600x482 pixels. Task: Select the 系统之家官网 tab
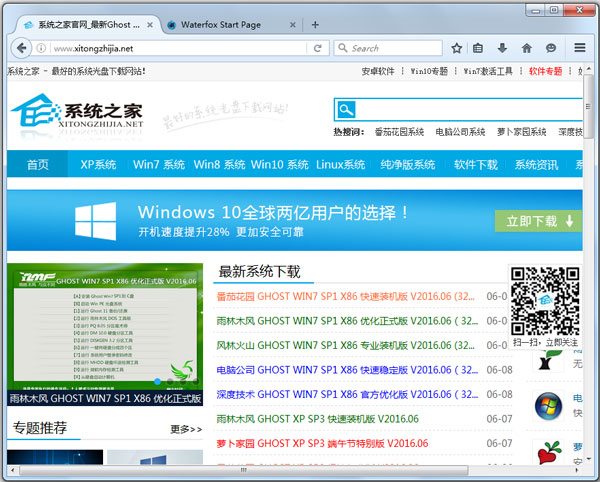(89, 25)
